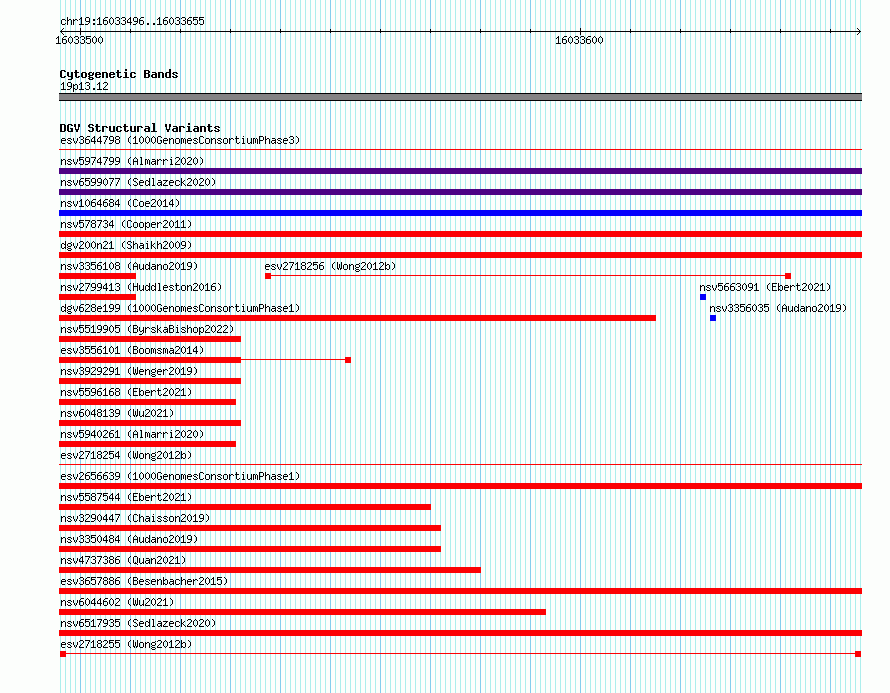
Task: Select the Cytogenetic Bands track title
Action: [119, 74]
